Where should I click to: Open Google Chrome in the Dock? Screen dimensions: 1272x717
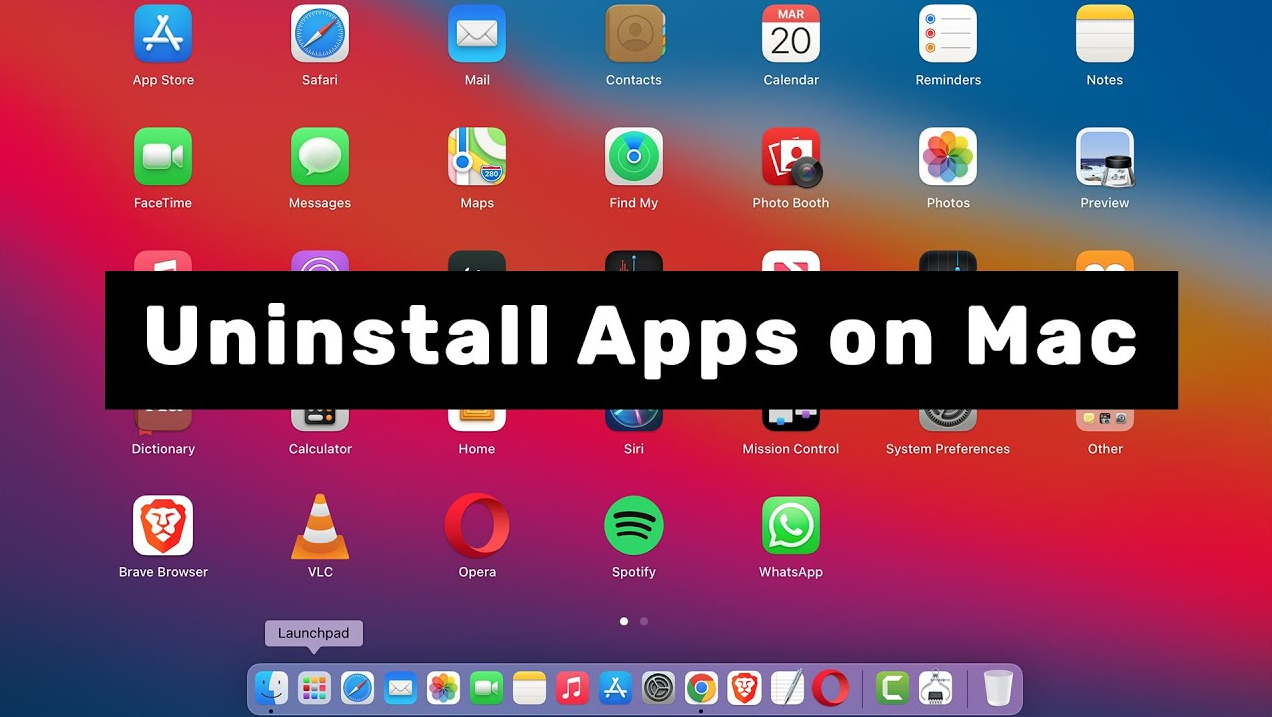pos(701,688)
